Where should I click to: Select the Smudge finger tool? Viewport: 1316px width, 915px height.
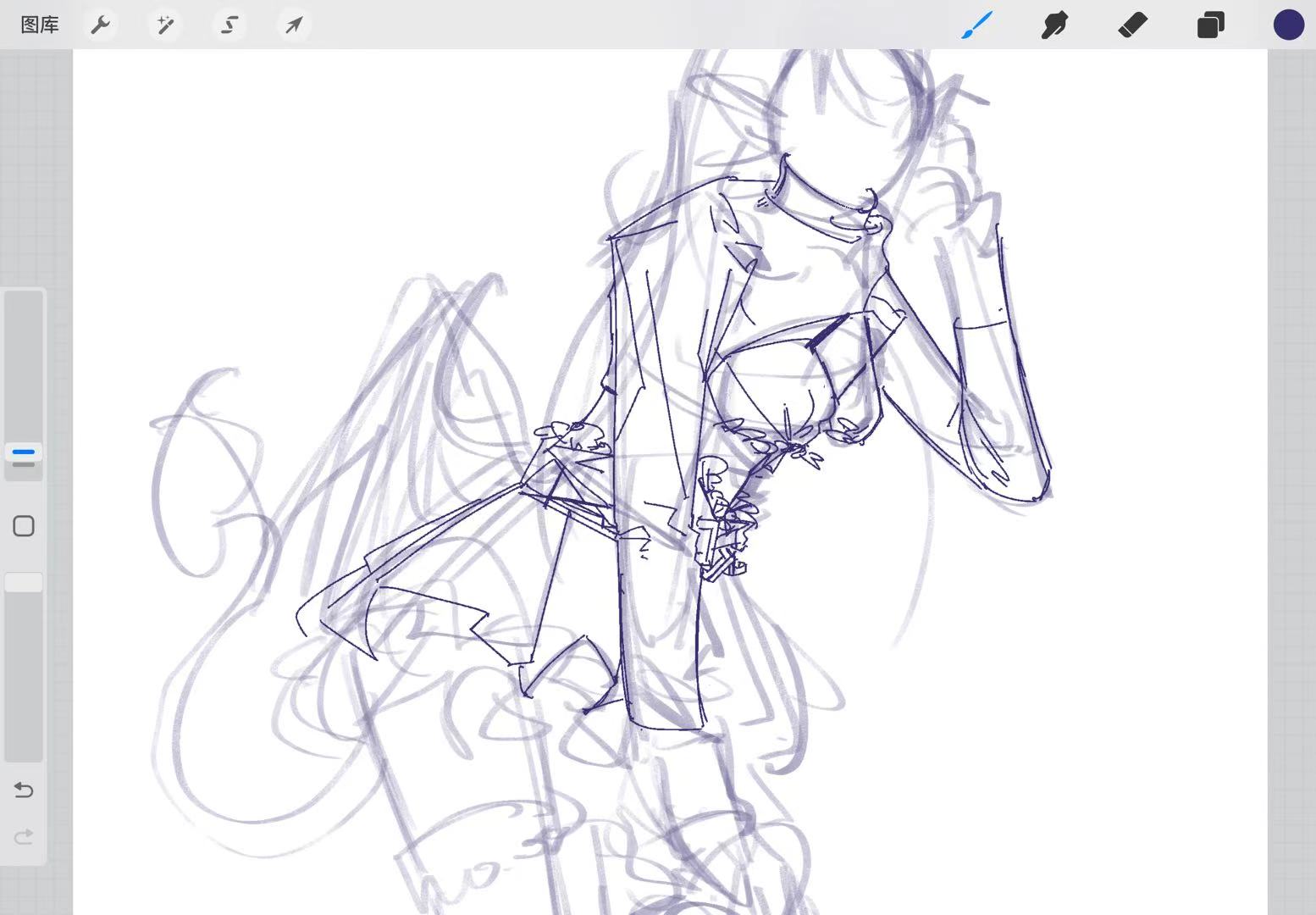(1054, 25)
